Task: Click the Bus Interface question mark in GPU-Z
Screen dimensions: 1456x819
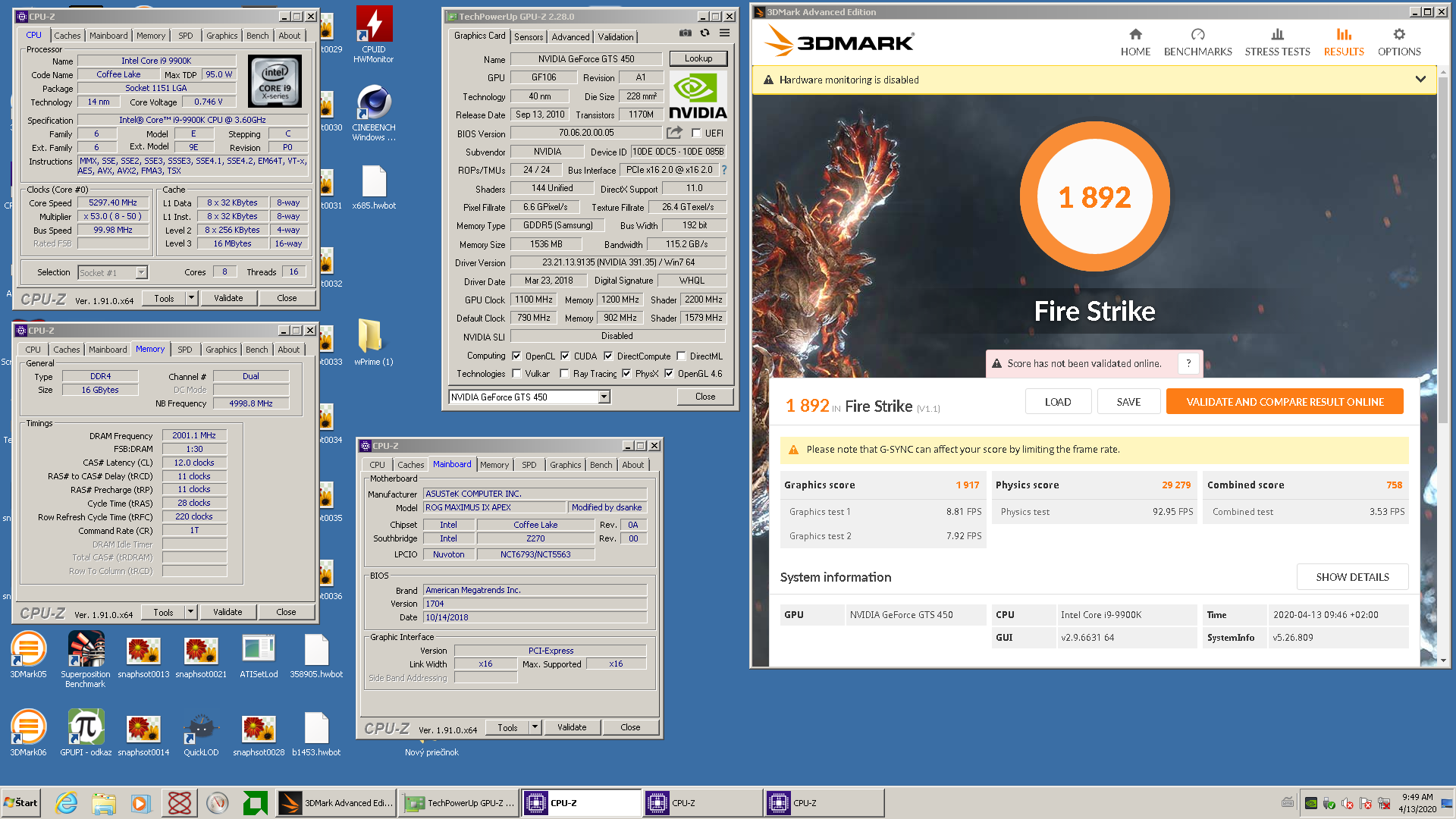Action: click(723, 170)
